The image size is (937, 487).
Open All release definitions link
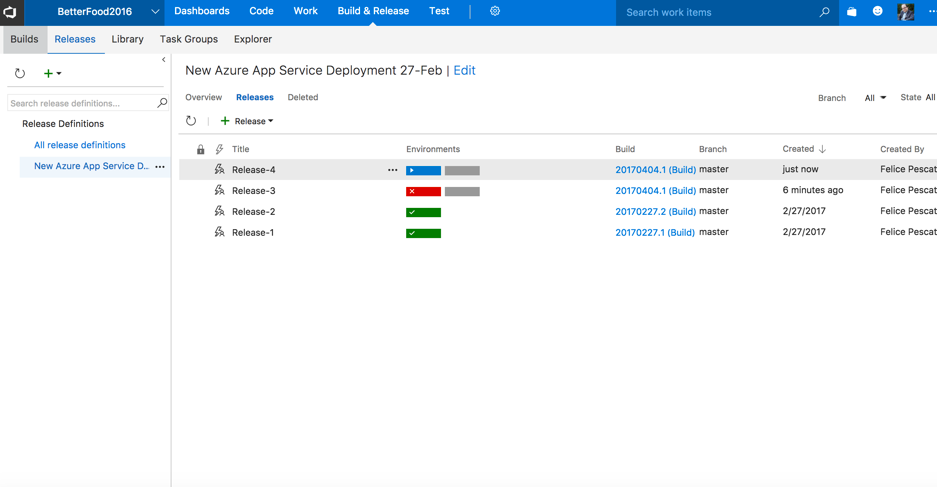pyautogui.click(x=79, y=145)
